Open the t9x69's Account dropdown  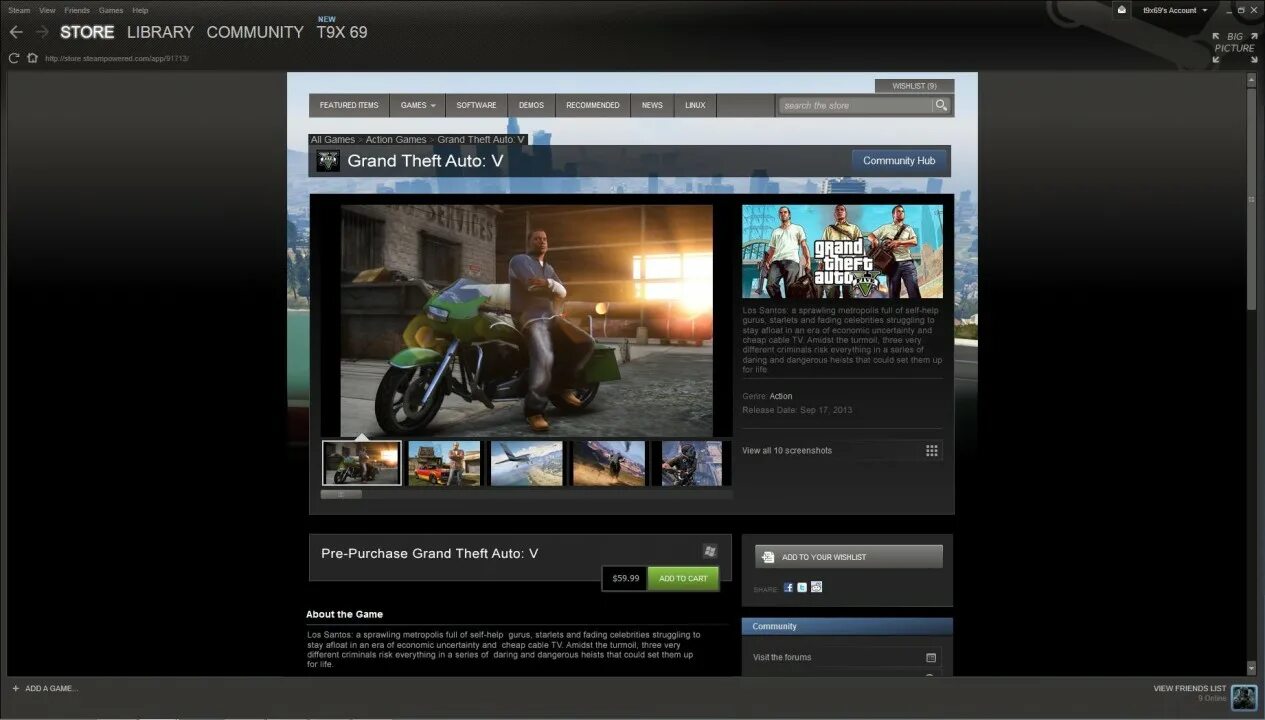click(1175, 10)
